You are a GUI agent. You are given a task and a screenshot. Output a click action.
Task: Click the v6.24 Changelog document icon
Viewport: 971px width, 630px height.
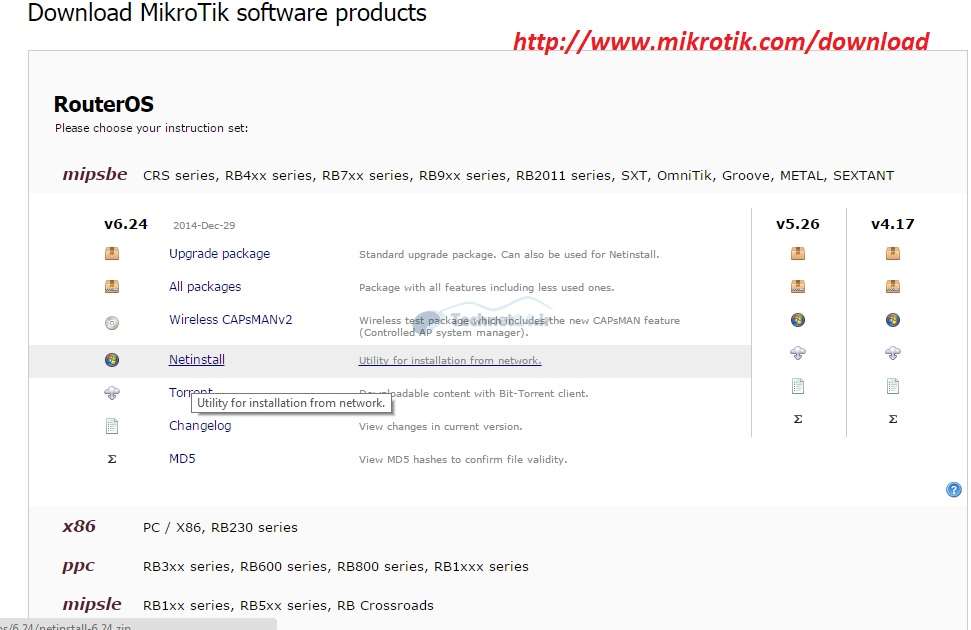click(x=112, y=426)
